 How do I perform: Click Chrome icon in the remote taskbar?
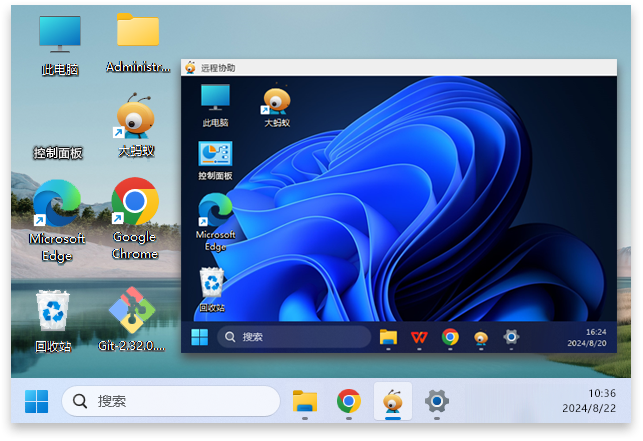[x=450, y=337]
